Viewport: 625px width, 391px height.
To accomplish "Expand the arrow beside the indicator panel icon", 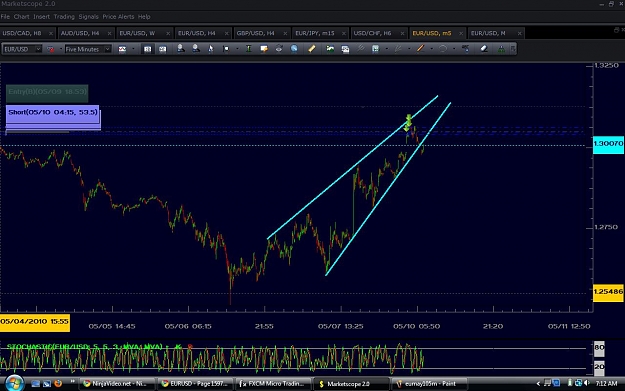I will click(387, 49).
